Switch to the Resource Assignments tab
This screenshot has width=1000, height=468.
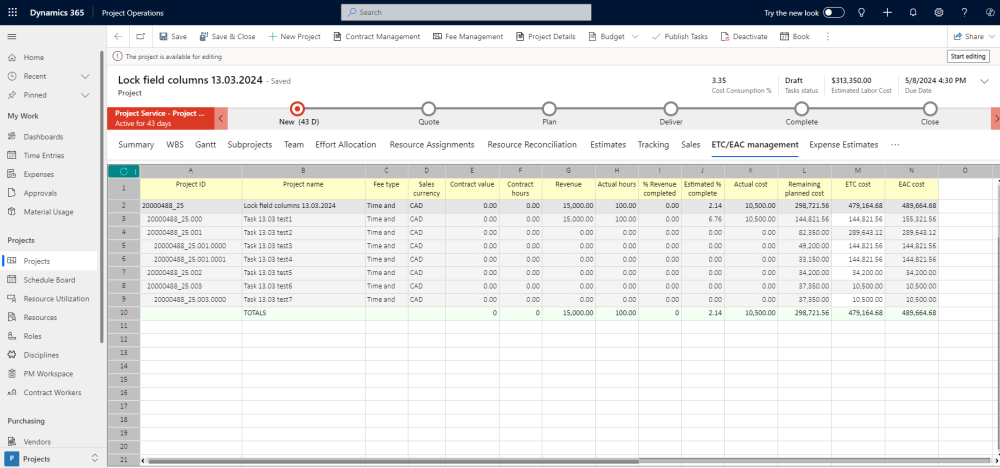coord(431,145)
